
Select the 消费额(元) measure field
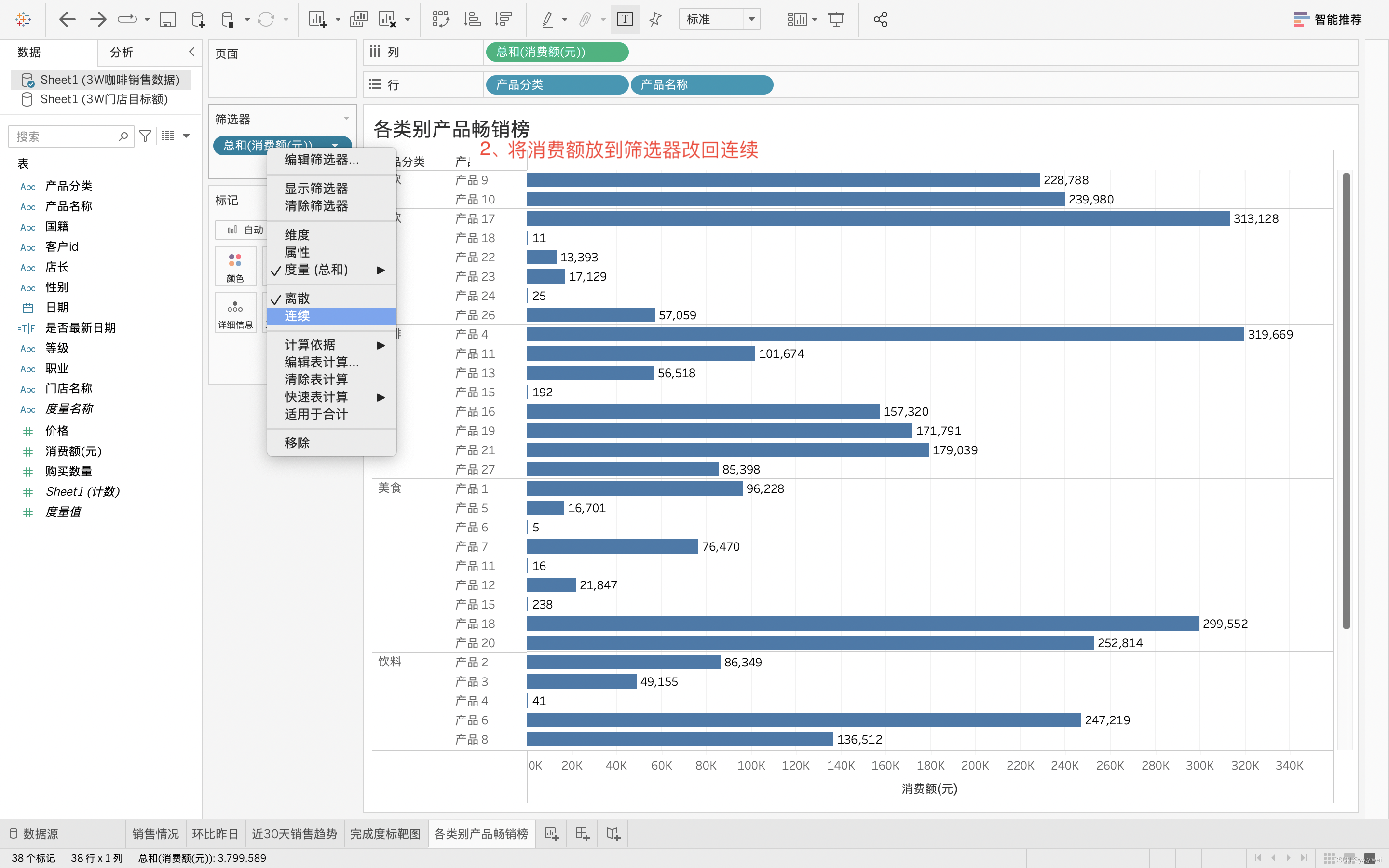coord(73,451)
